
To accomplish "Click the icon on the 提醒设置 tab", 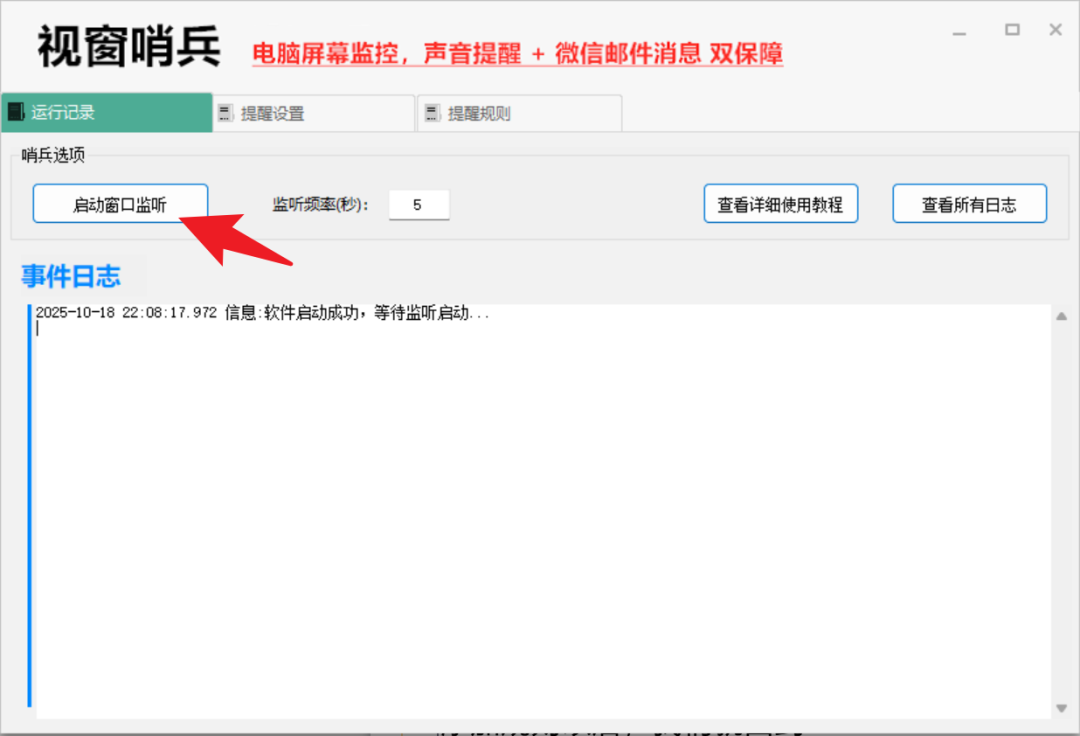I will pyautogui.click(x=225, y=112).
